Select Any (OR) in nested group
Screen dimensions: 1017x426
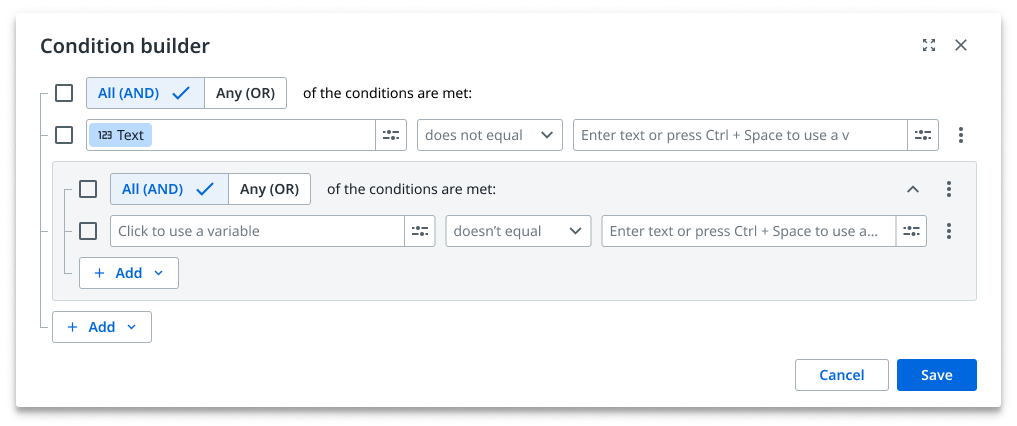(269, 189)
